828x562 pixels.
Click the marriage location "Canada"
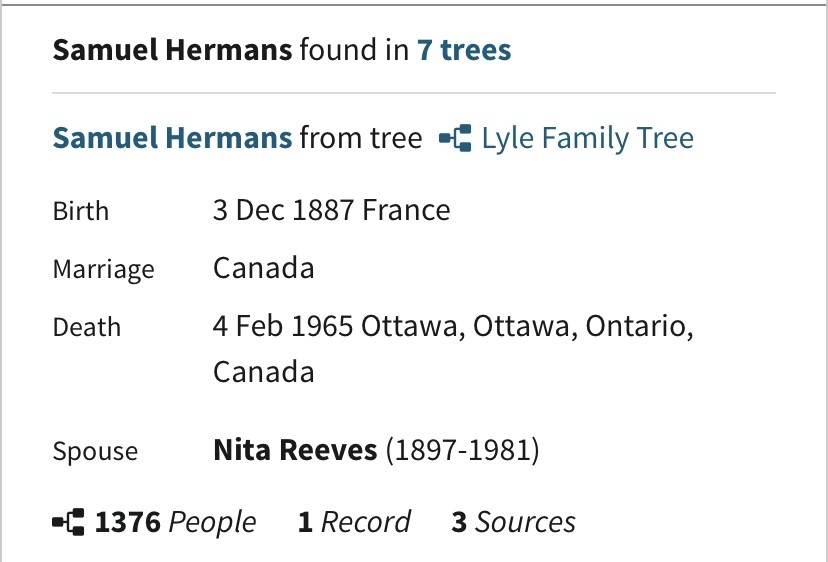[264, 268]
